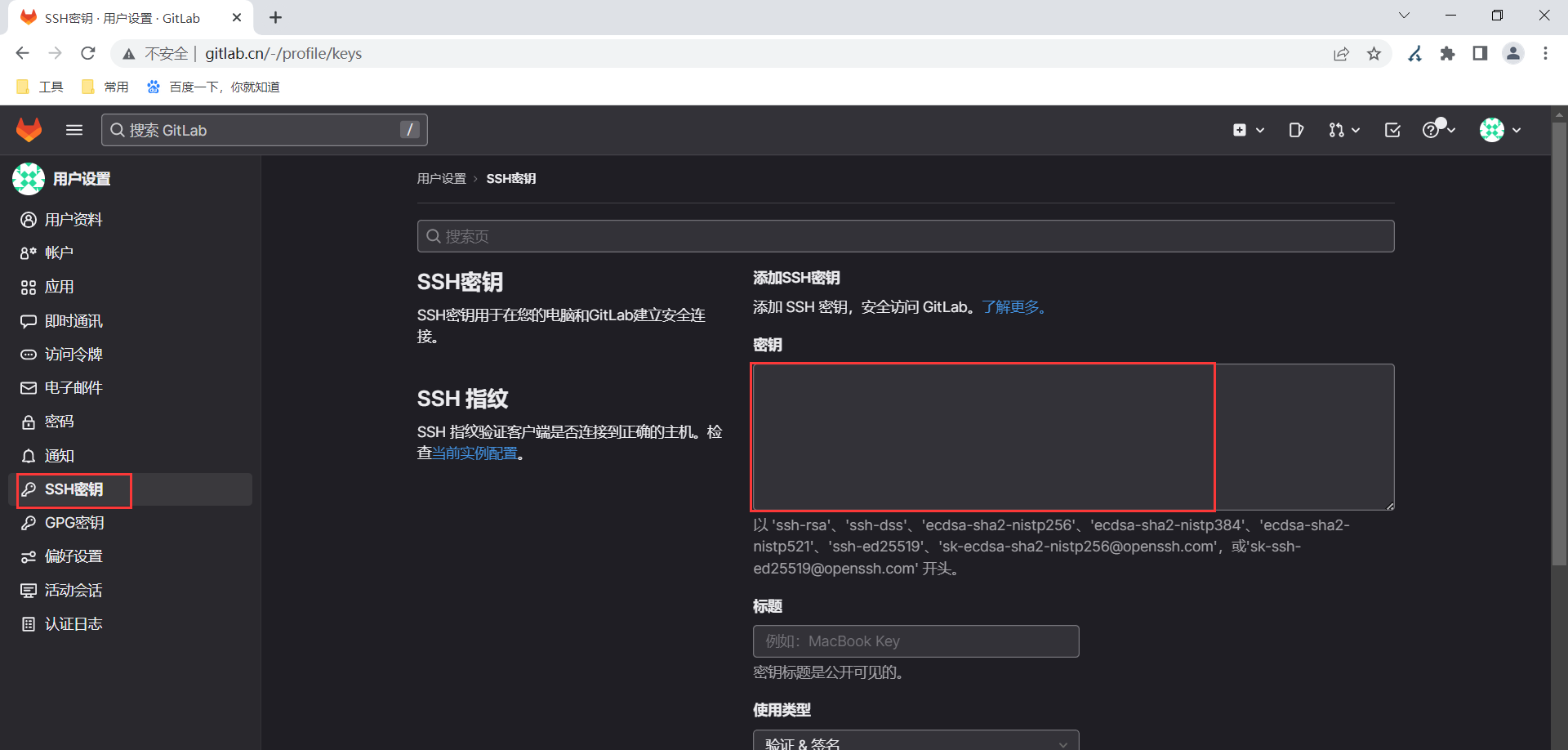
Task: Open a new browser tab
Action: (x=276, y=17)
